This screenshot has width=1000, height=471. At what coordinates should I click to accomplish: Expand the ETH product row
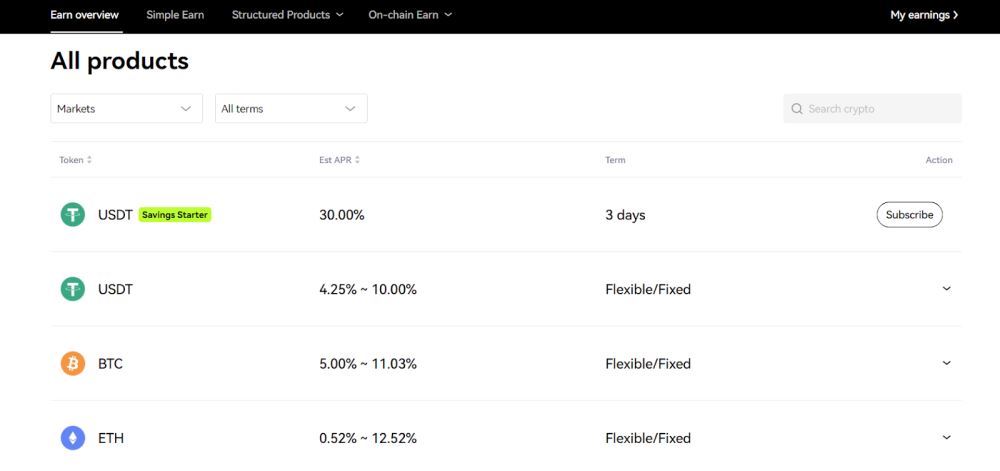946,437
